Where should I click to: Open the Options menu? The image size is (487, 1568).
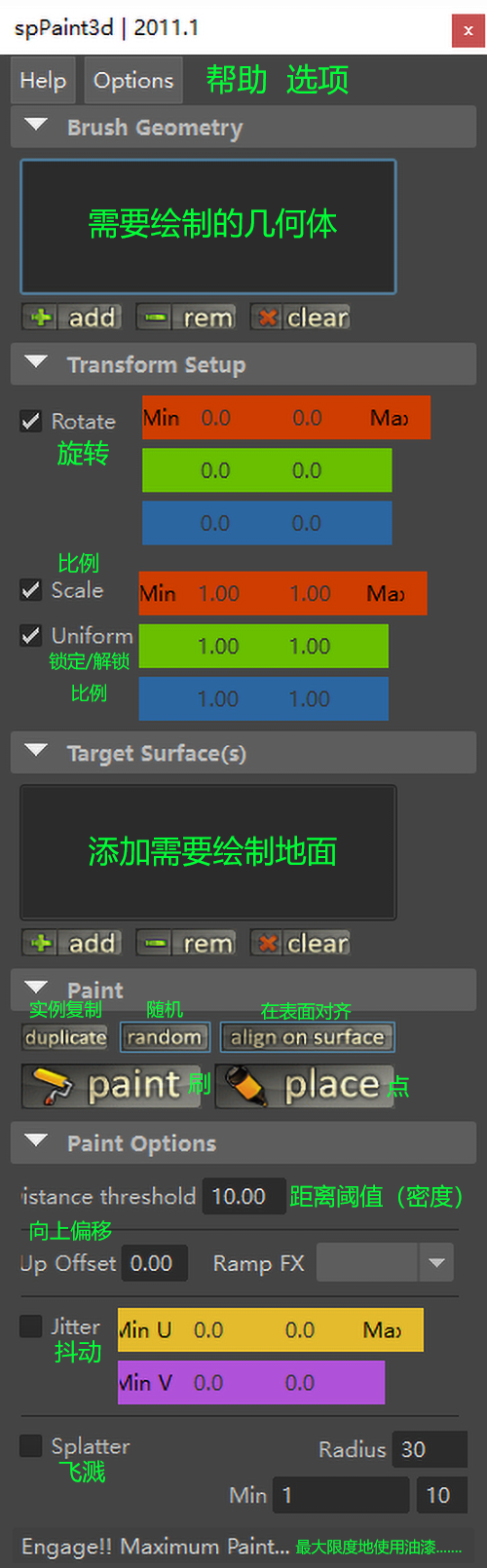(x=133, y=80)
